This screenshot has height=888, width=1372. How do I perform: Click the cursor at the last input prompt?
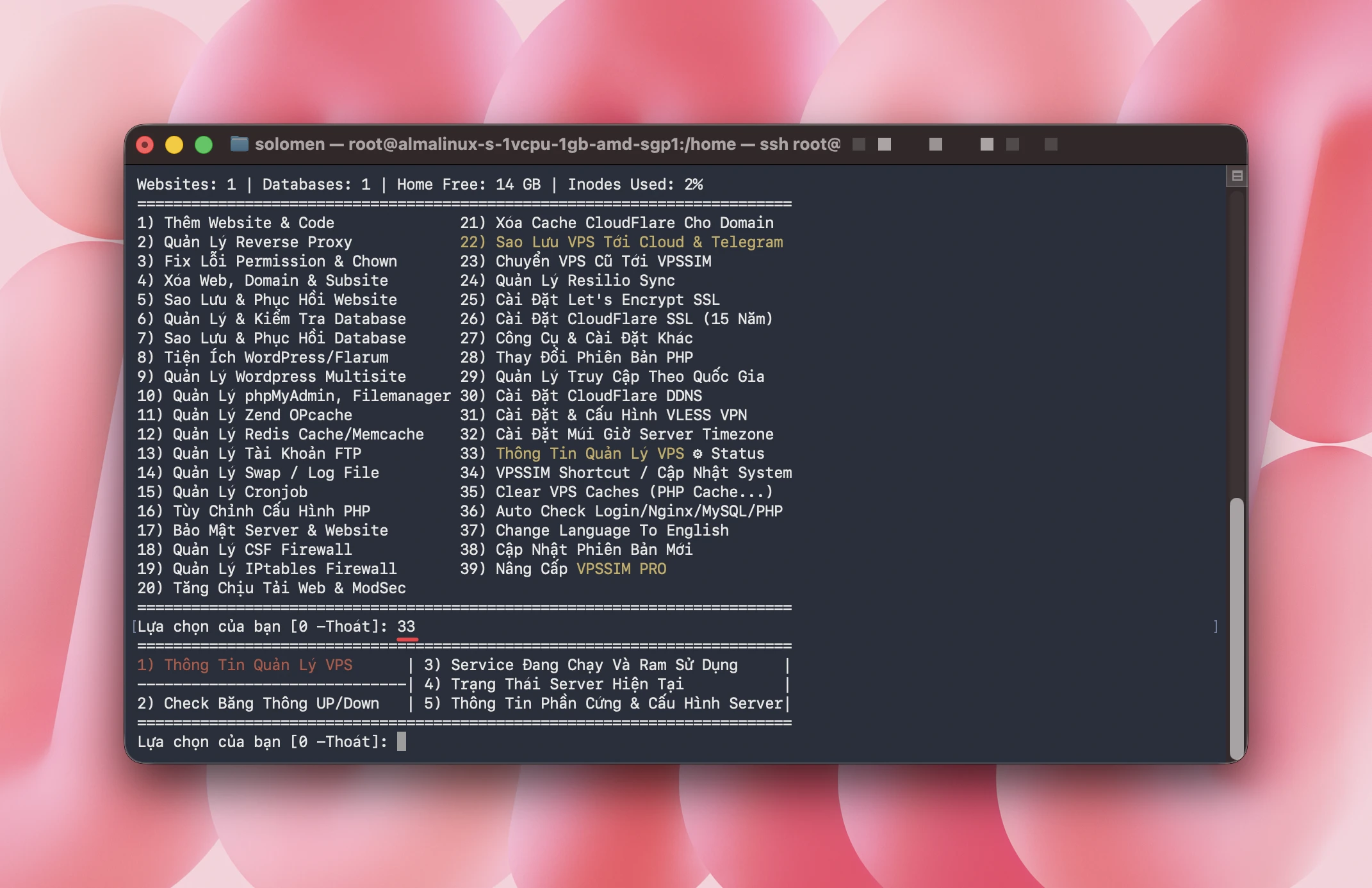point(402,741)
